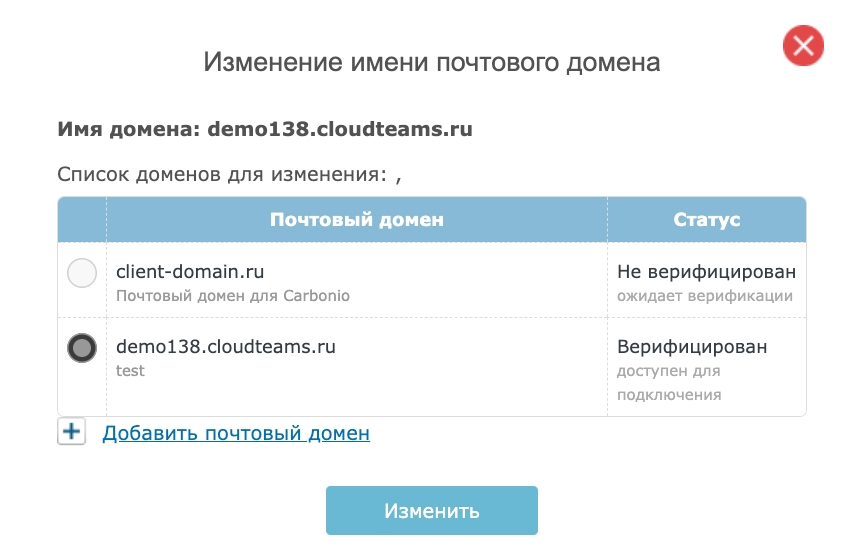Click the 'Почтовый домен' column header
Screen dimensions: 868x558
[356, 219]
